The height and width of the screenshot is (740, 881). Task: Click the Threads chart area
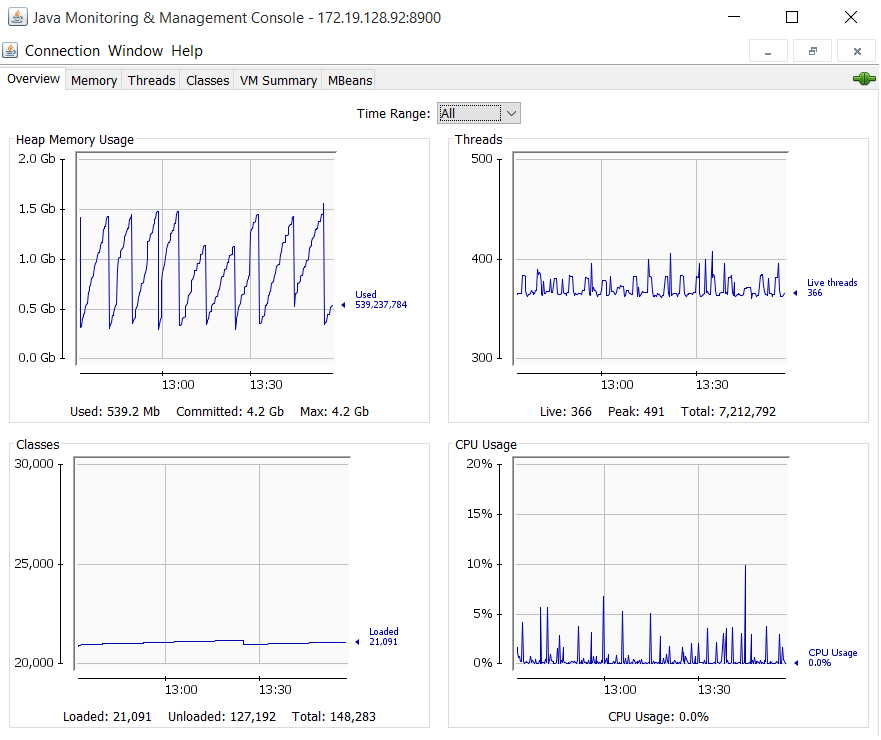650,259
